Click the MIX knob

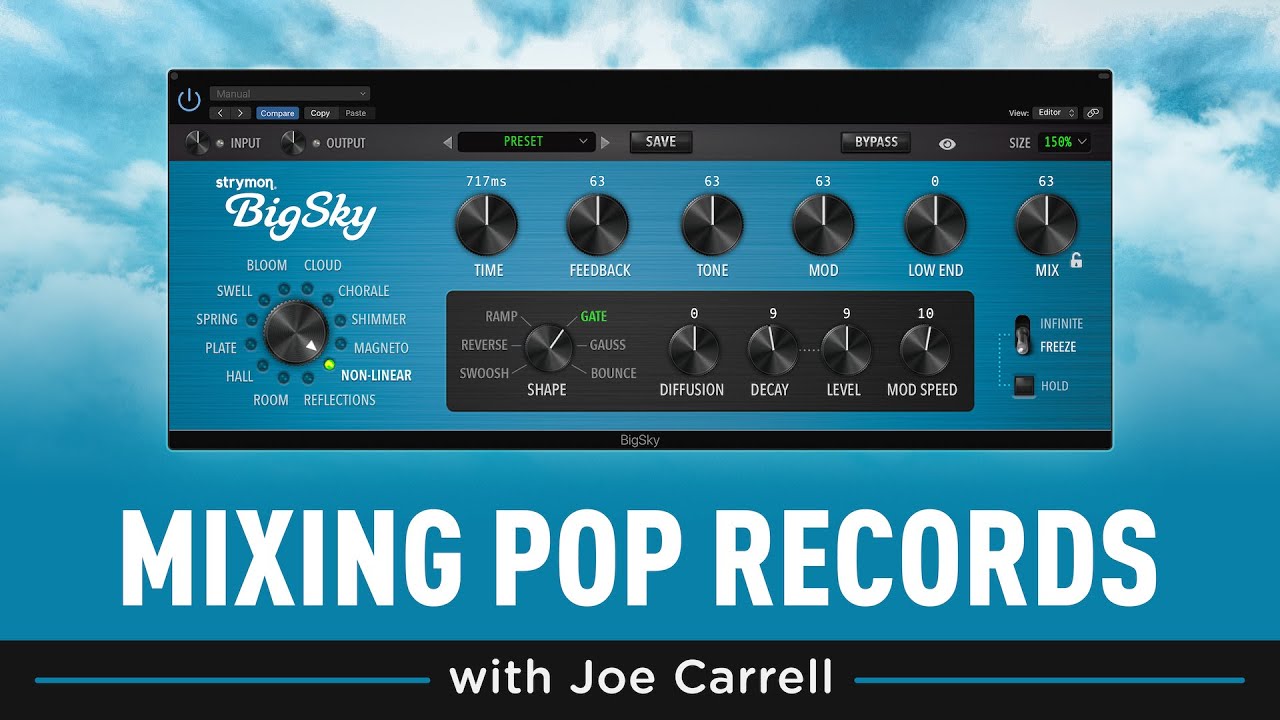tap(1046, 225)
